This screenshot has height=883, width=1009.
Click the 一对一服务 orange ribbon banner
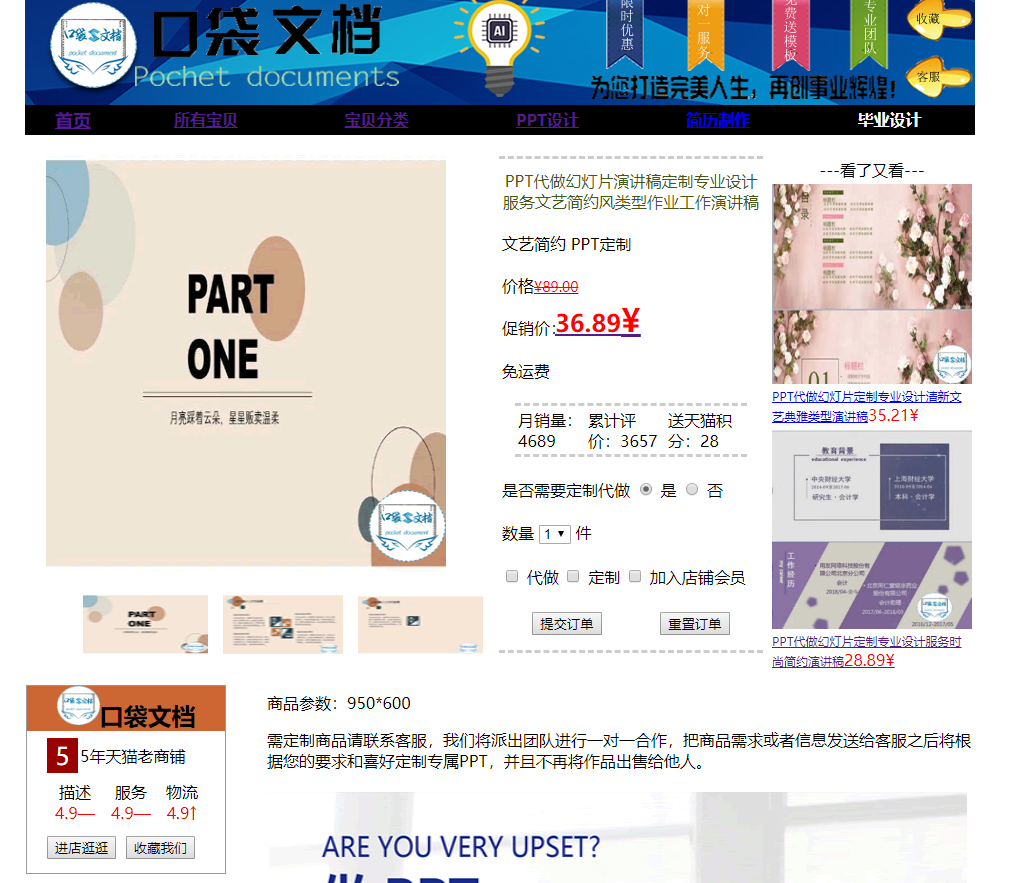pyautogui.click(x=705, y=32)
